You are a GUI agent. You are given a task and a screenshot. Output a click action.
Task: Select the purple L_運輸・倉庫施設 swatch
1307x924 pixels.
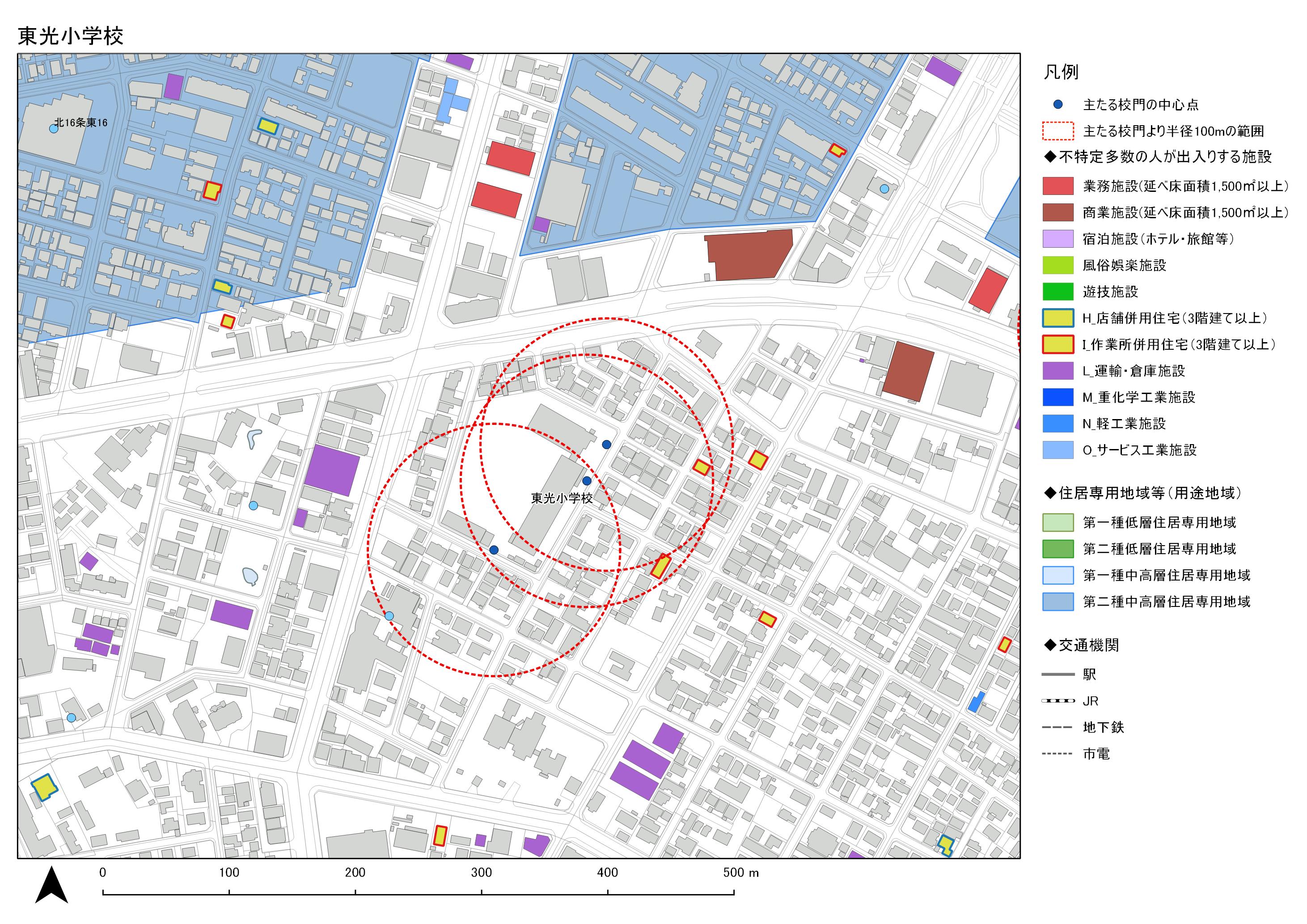1057,371
